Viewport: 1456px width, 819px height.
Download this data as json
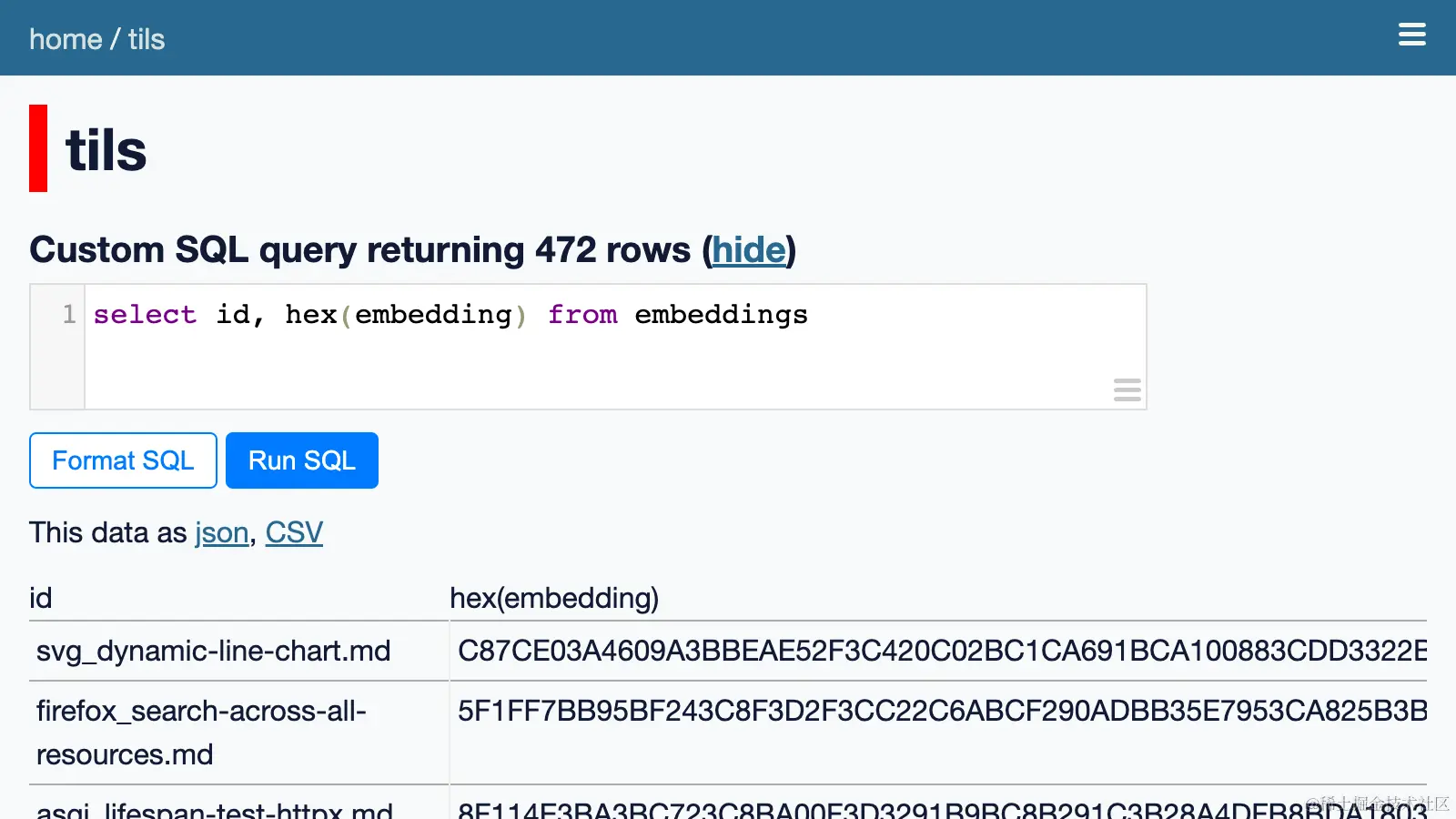pos(221,532)
